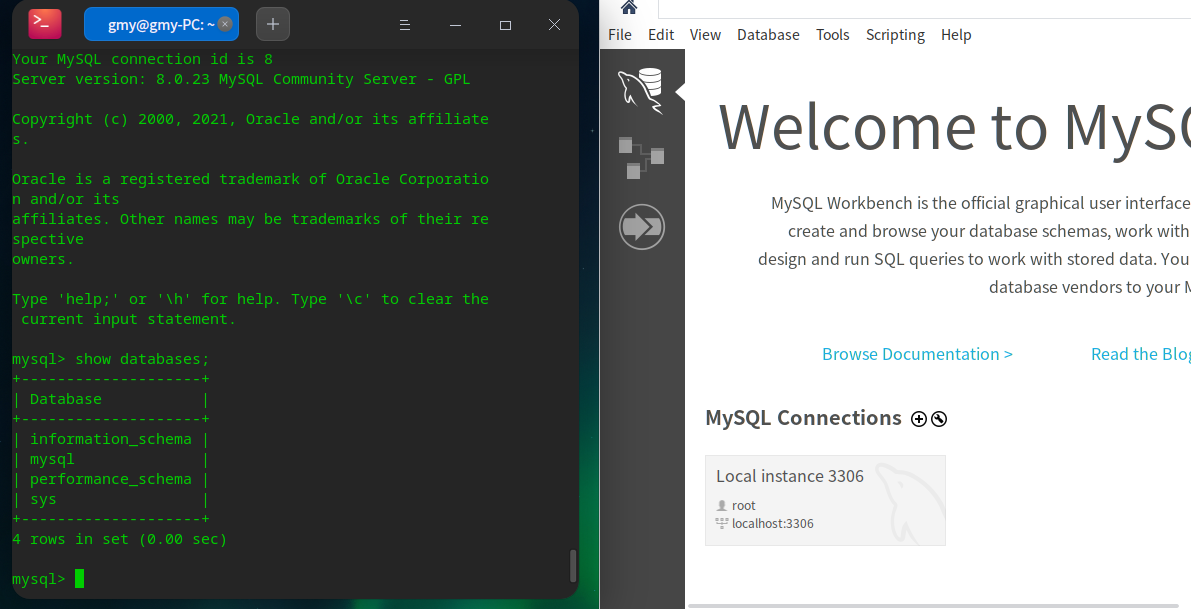
Task: Minimize the terminal window
Action: [455, 25]
